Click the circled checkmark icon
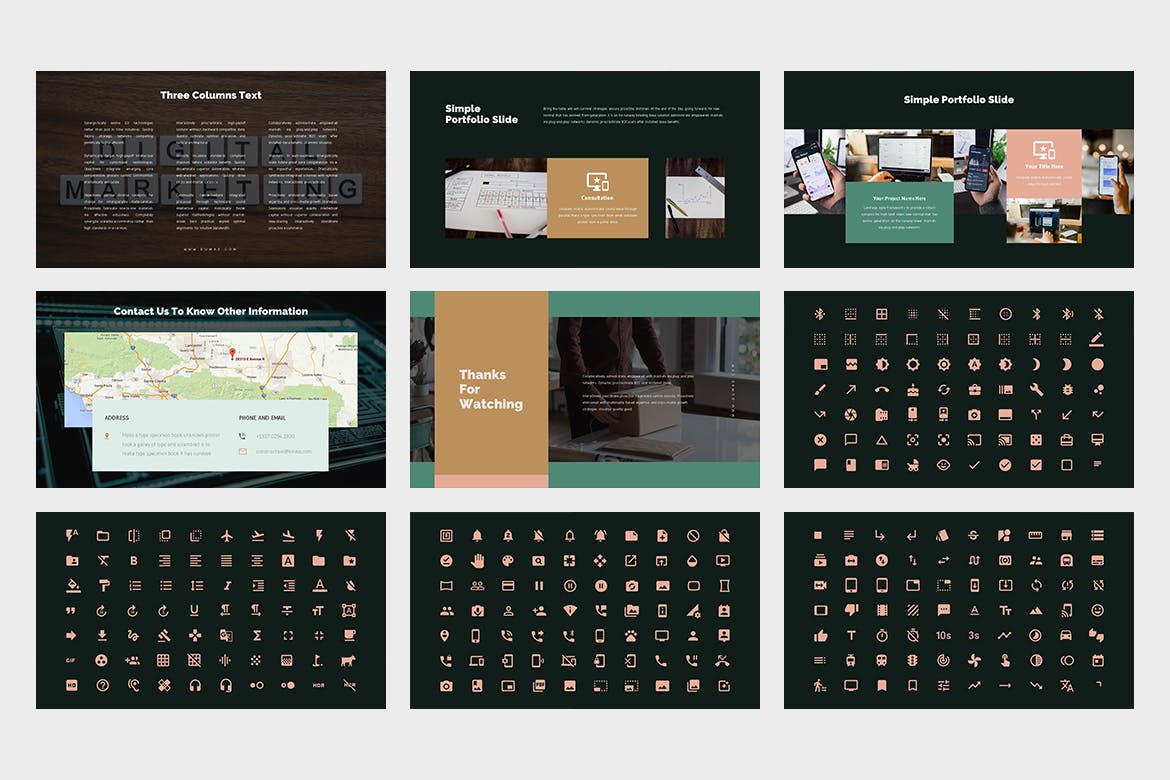The width and height of the screenshot is (1170, 780). [1005, 465]
